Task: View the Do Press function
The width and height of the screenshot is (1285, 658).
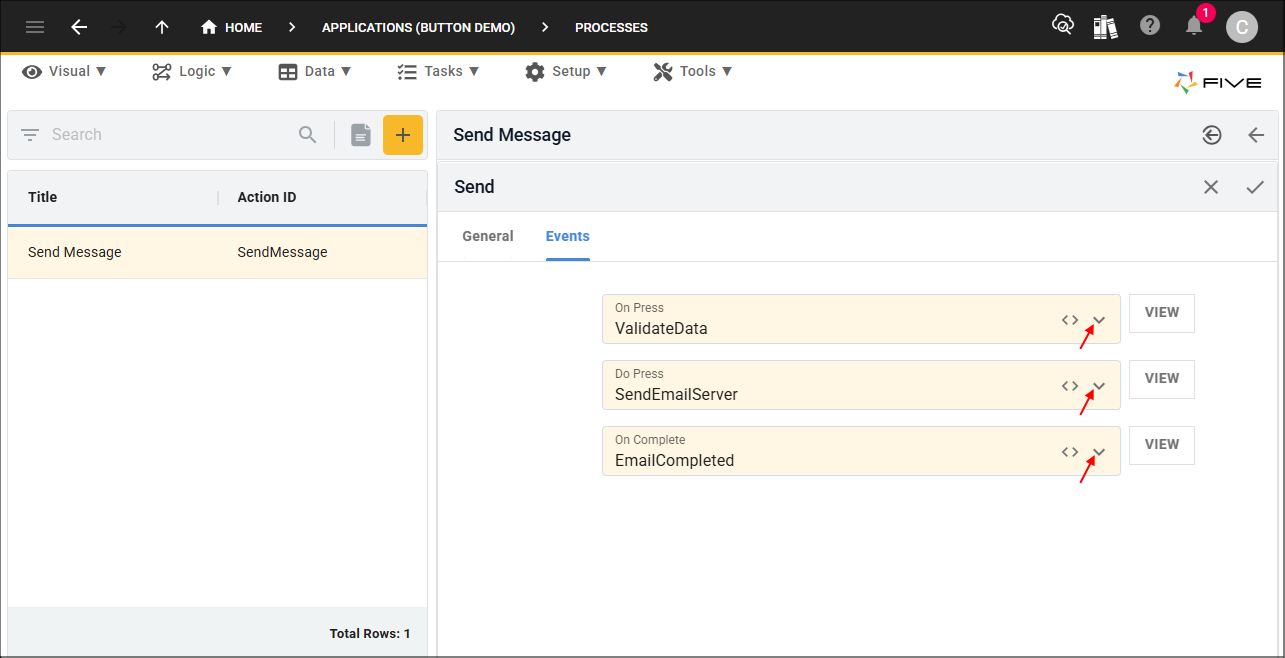Action: point(1162,379)
